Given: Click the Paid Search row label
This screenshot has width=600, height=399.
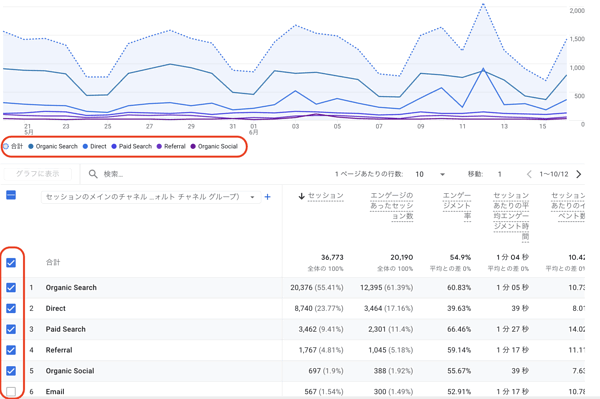Looking at the screenshot, I should [x=65, y=329].
